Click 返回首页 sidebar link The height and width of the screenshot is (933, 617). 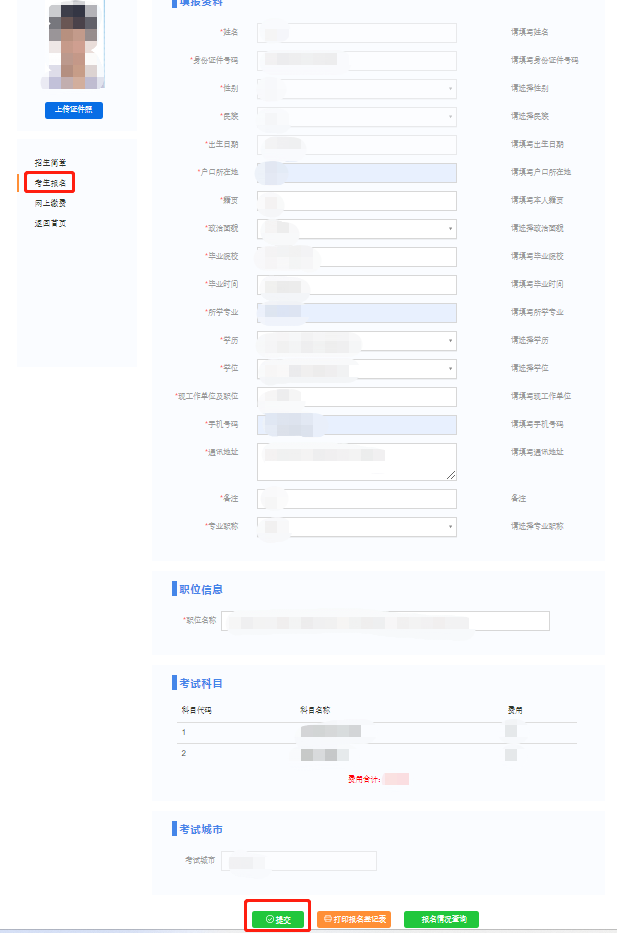tap(50, 223)
